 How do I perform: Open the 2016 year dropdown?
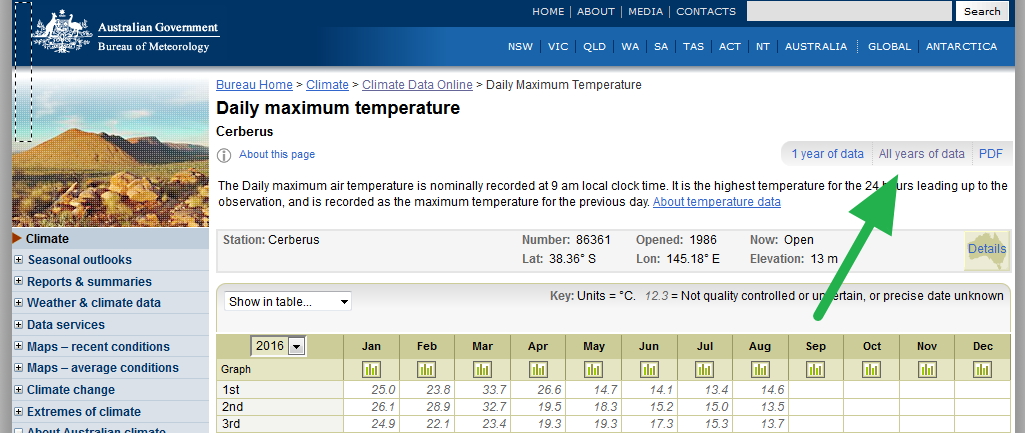(x=278, y=346)
